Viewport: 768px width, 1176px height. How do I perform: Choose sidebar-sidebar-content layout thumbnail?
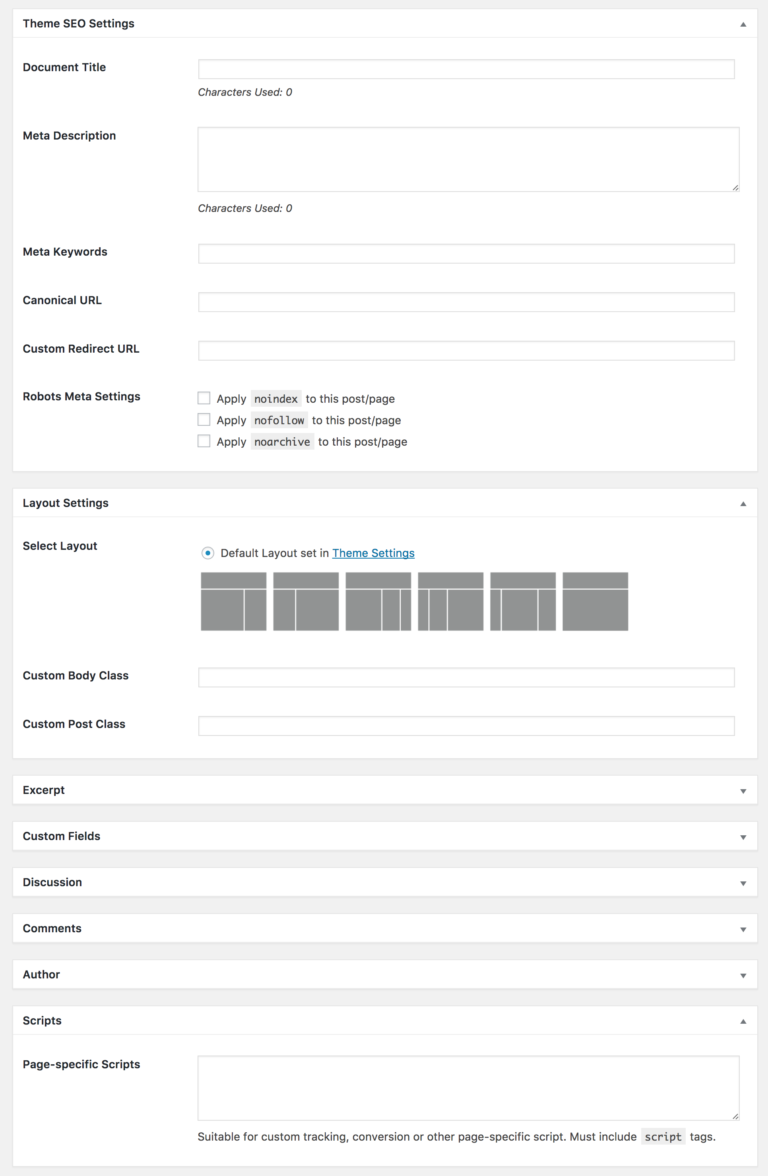tap(451, 602)
